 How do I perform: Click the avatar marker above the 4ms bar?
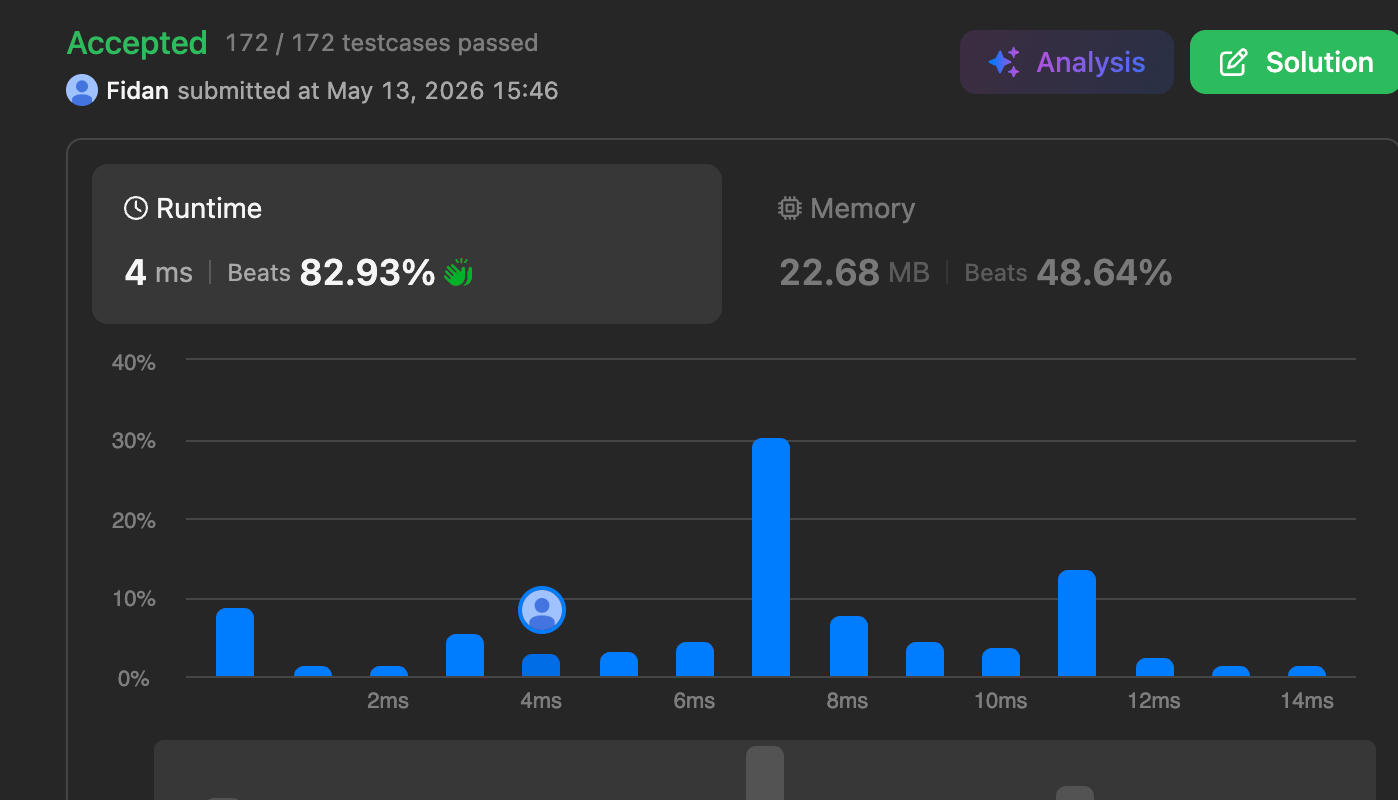click(542, 610)
